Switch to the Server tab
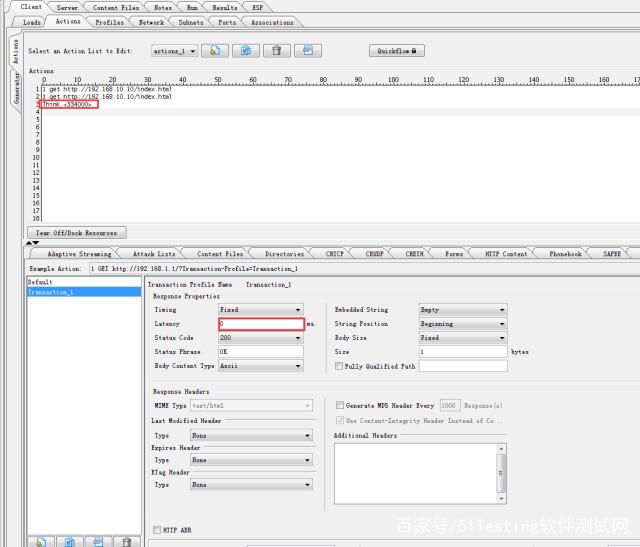This screenshot has width=640, height=547. [67, 8]
